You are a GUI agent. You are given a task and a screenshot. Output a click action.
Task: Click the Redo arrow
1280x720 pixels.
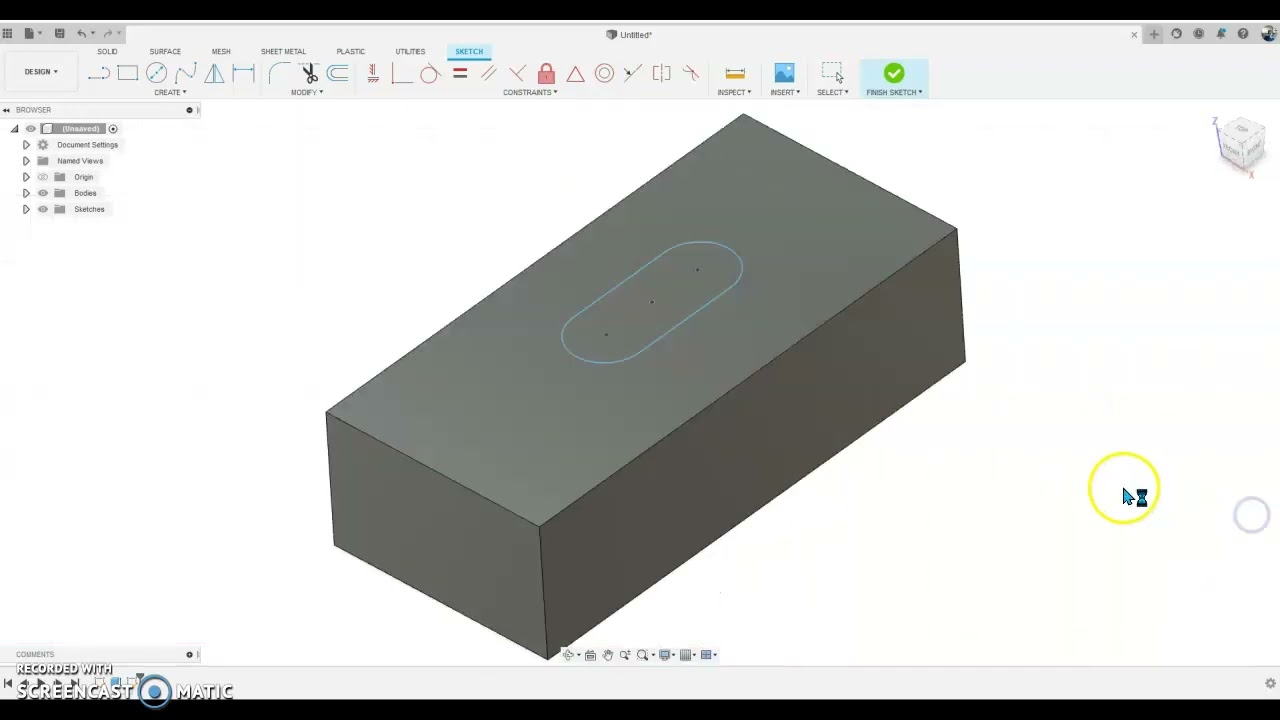pyautogui.click(x=107, y=34)
